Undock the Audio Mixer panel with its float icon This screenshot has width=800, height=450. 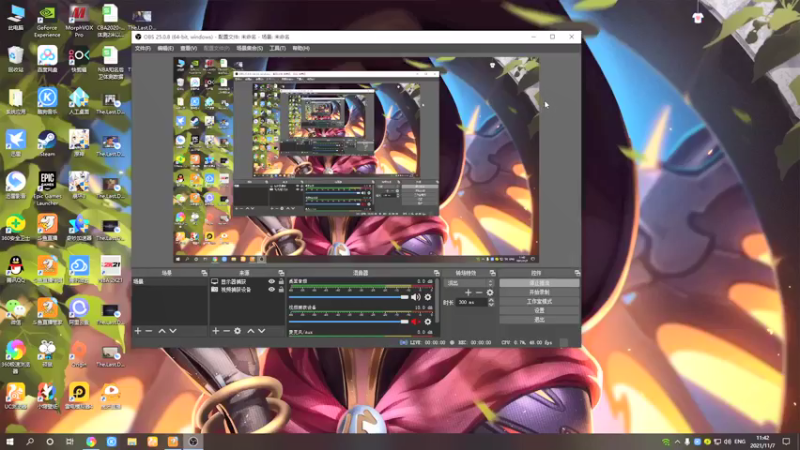point(436,273)
